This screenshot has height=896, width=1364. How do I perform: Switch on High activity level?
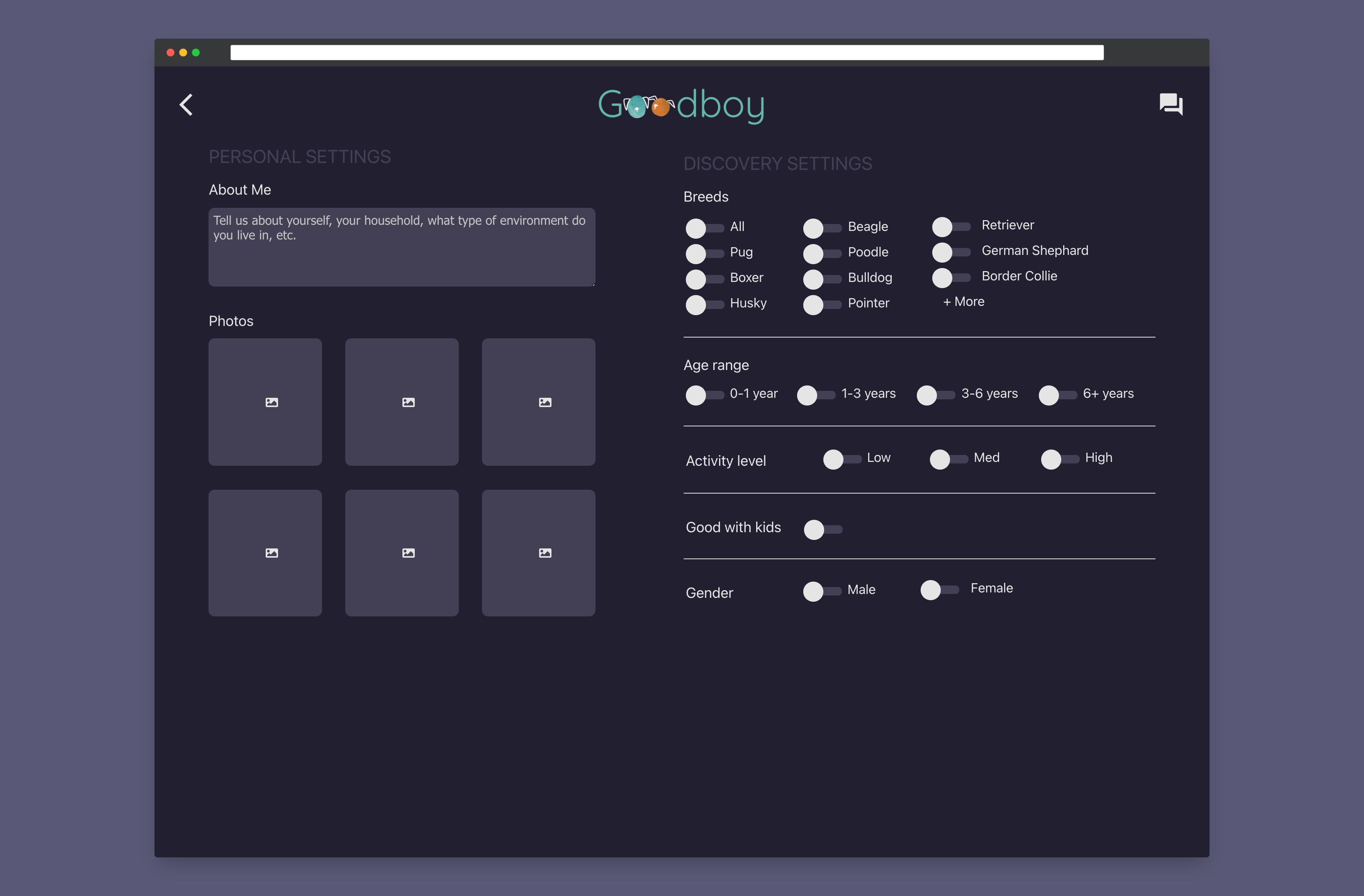[x=1059, y=459]
